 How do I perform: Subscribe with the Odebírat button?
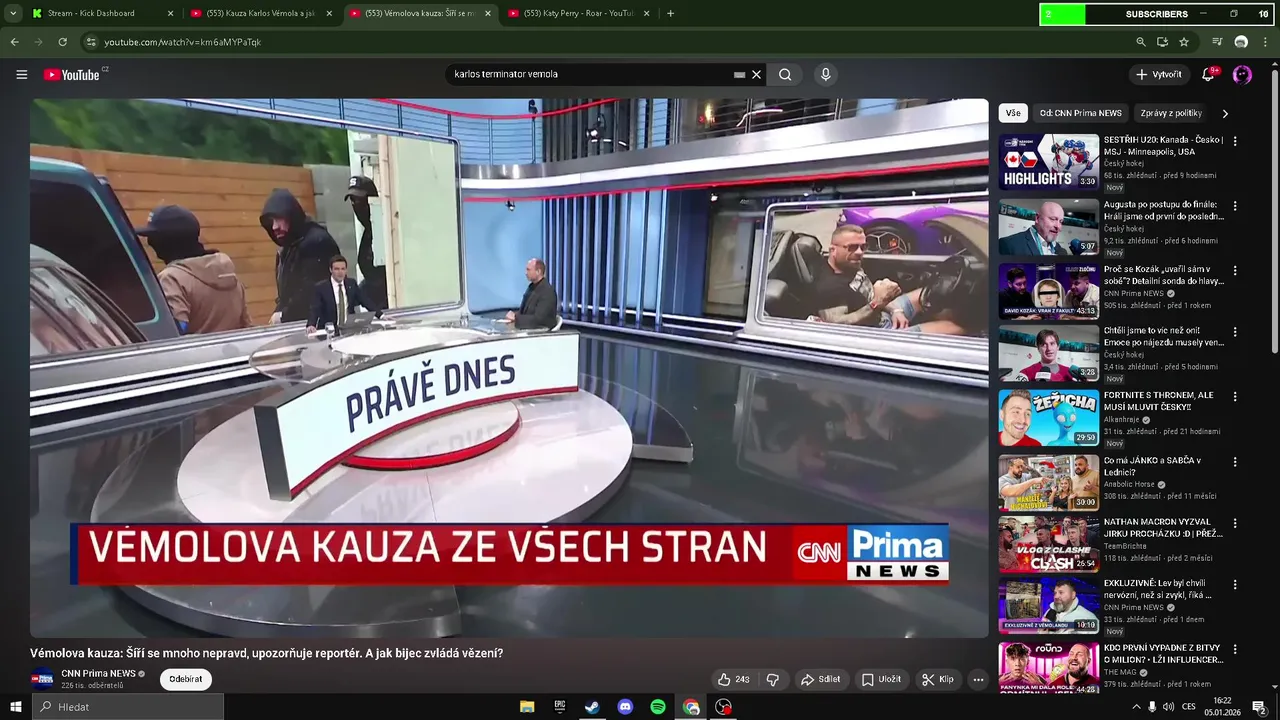[185, 679]
